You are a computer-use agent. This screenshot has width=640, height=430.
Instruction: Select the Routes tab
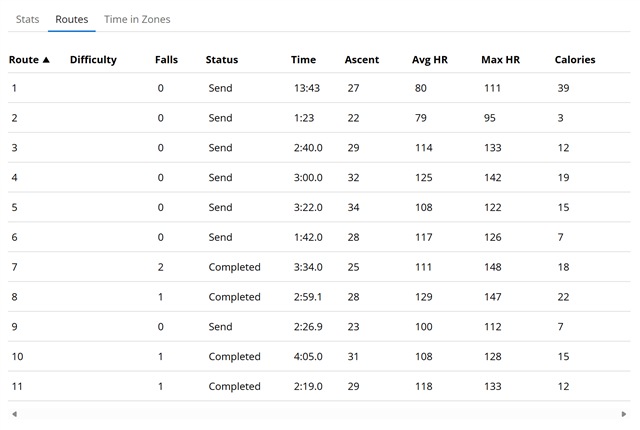tap(72, 19)
